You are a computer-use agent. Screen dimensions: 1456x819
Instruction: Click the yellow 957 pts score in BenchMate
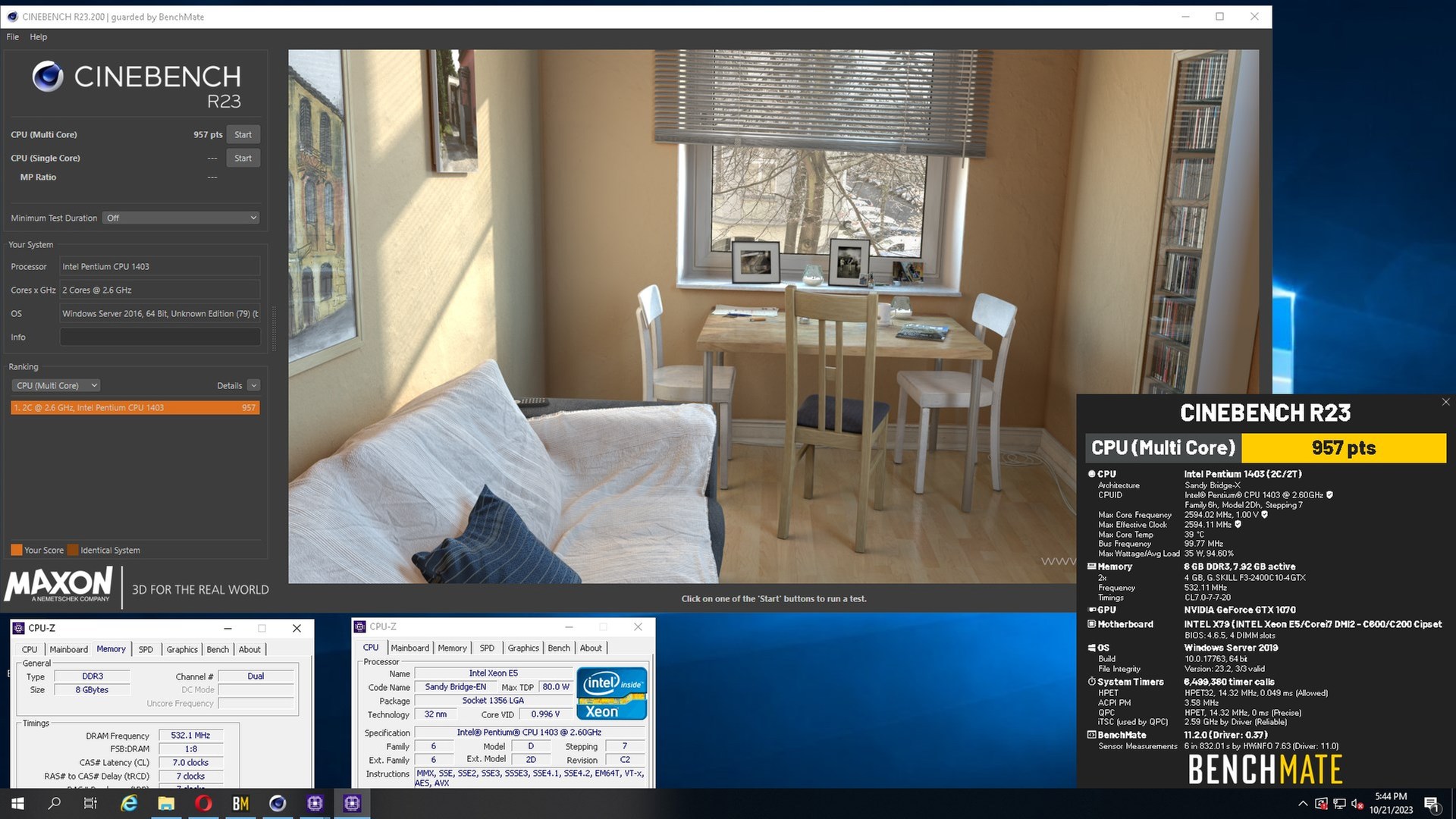pos(1343,447)
